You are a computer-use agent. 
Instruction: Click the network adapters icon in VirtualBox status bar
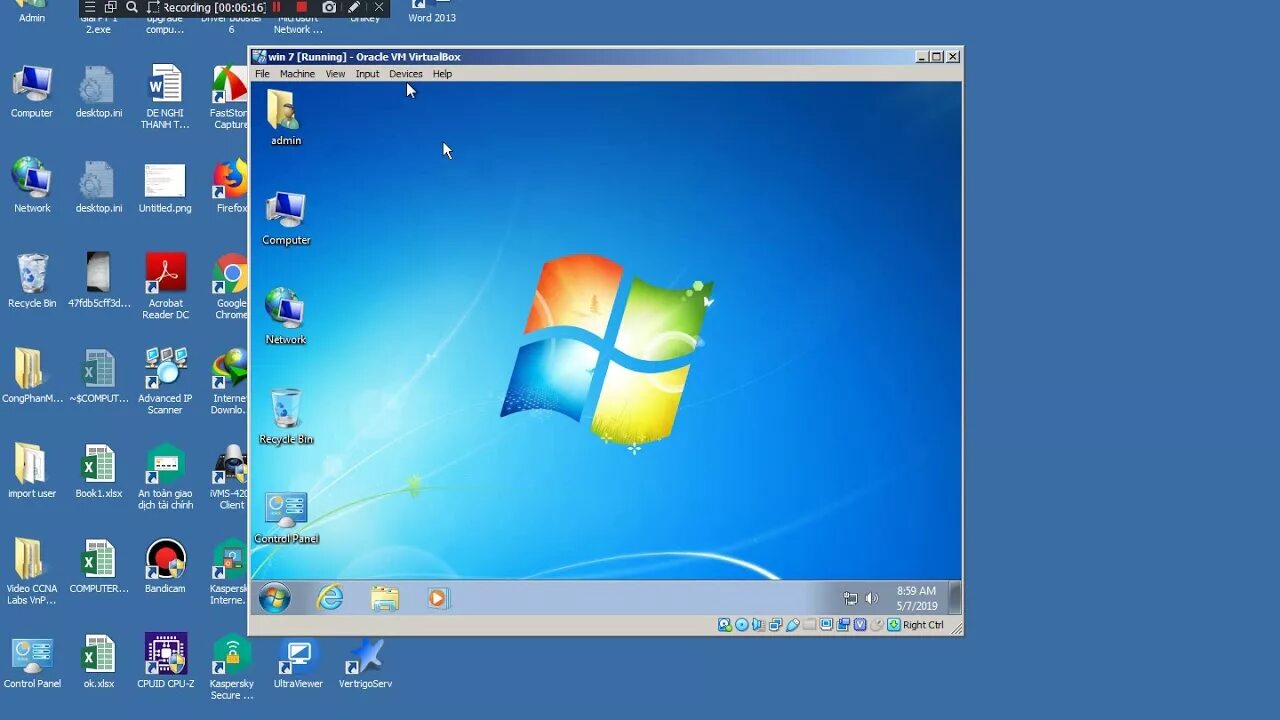775,625
